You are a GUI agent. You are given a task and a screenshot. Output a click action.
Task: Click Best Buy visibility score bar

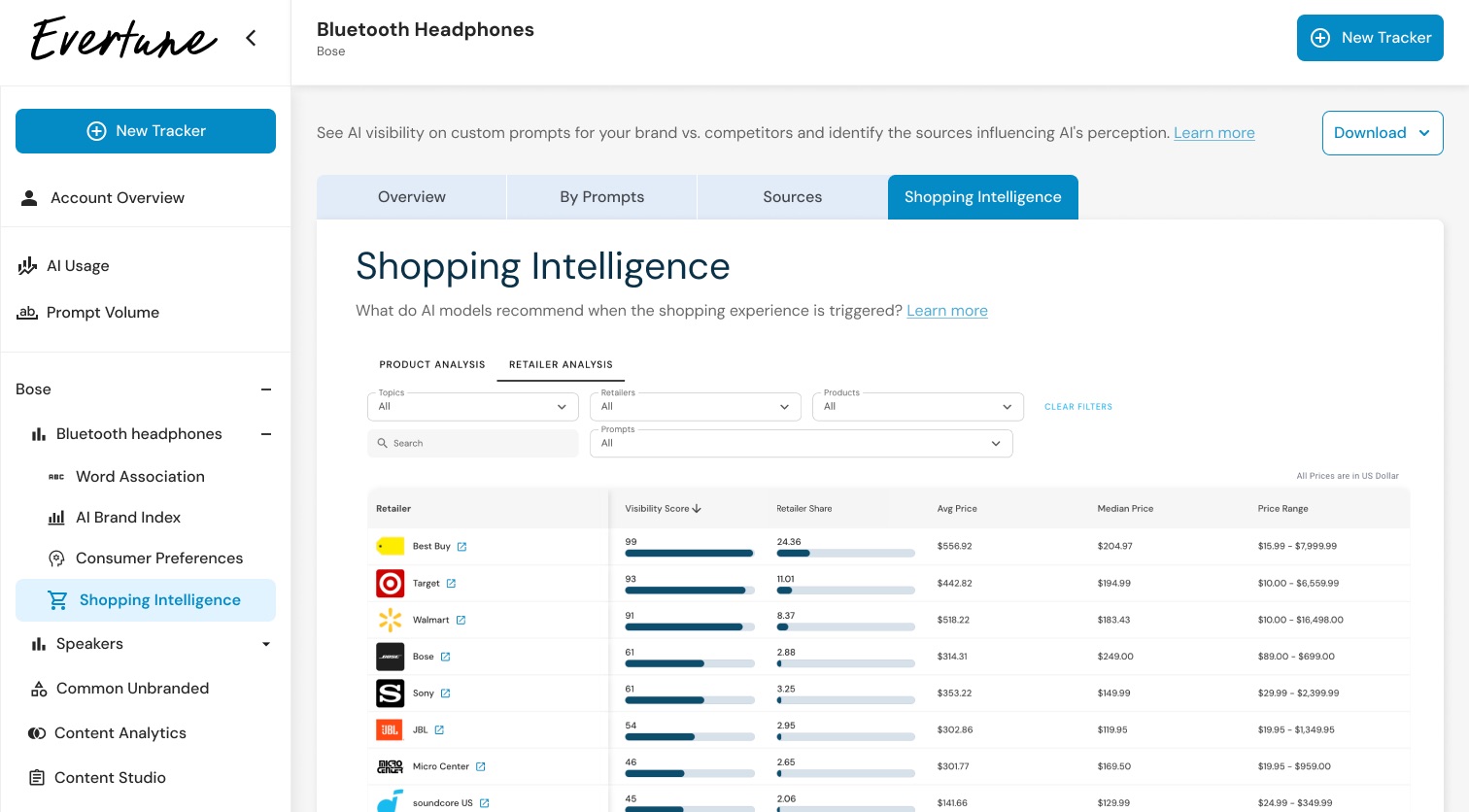point(690,554)
